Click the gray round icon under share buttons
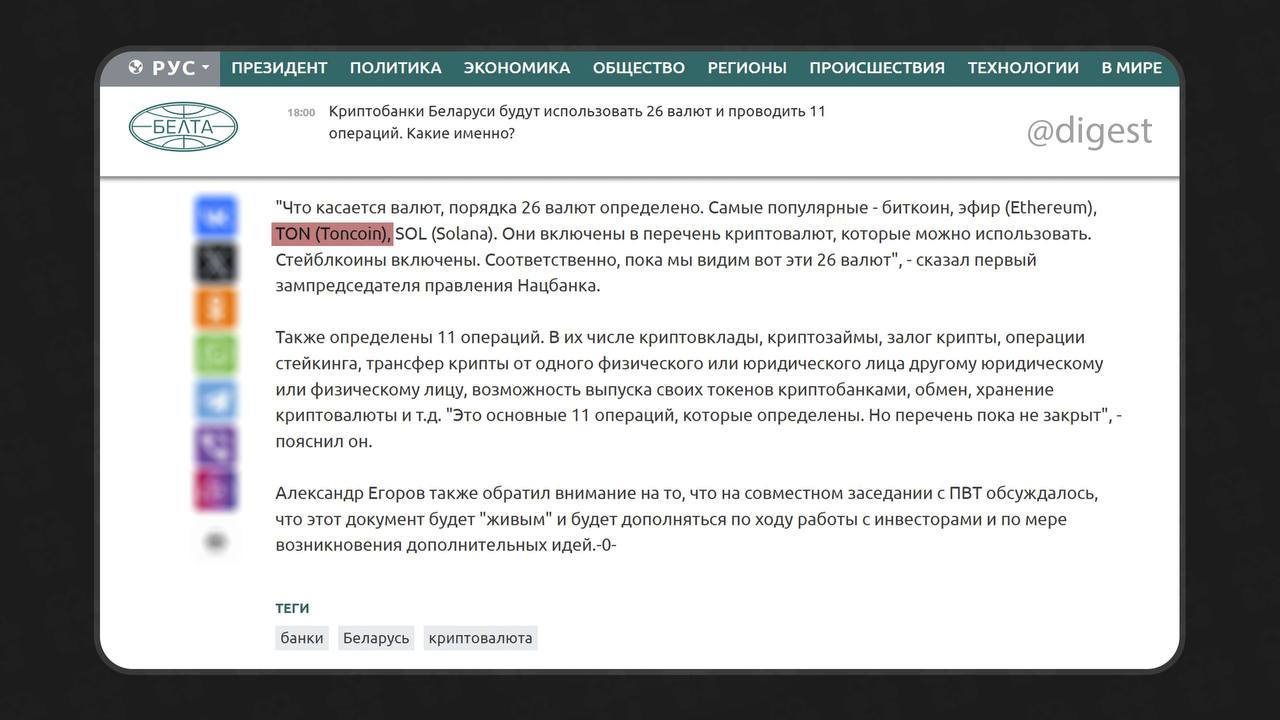The width and height of the screenshot is (1280, 720). [x=216, y=541]
